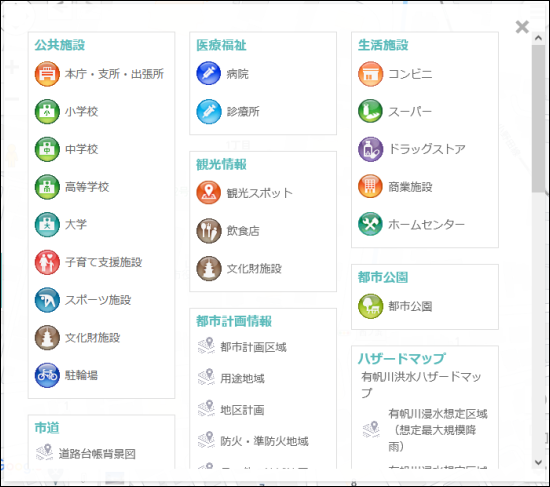This screenshot has height=487, width=550.
Task: Choose the ホームセンター tools icon
Action: point(370,224)
